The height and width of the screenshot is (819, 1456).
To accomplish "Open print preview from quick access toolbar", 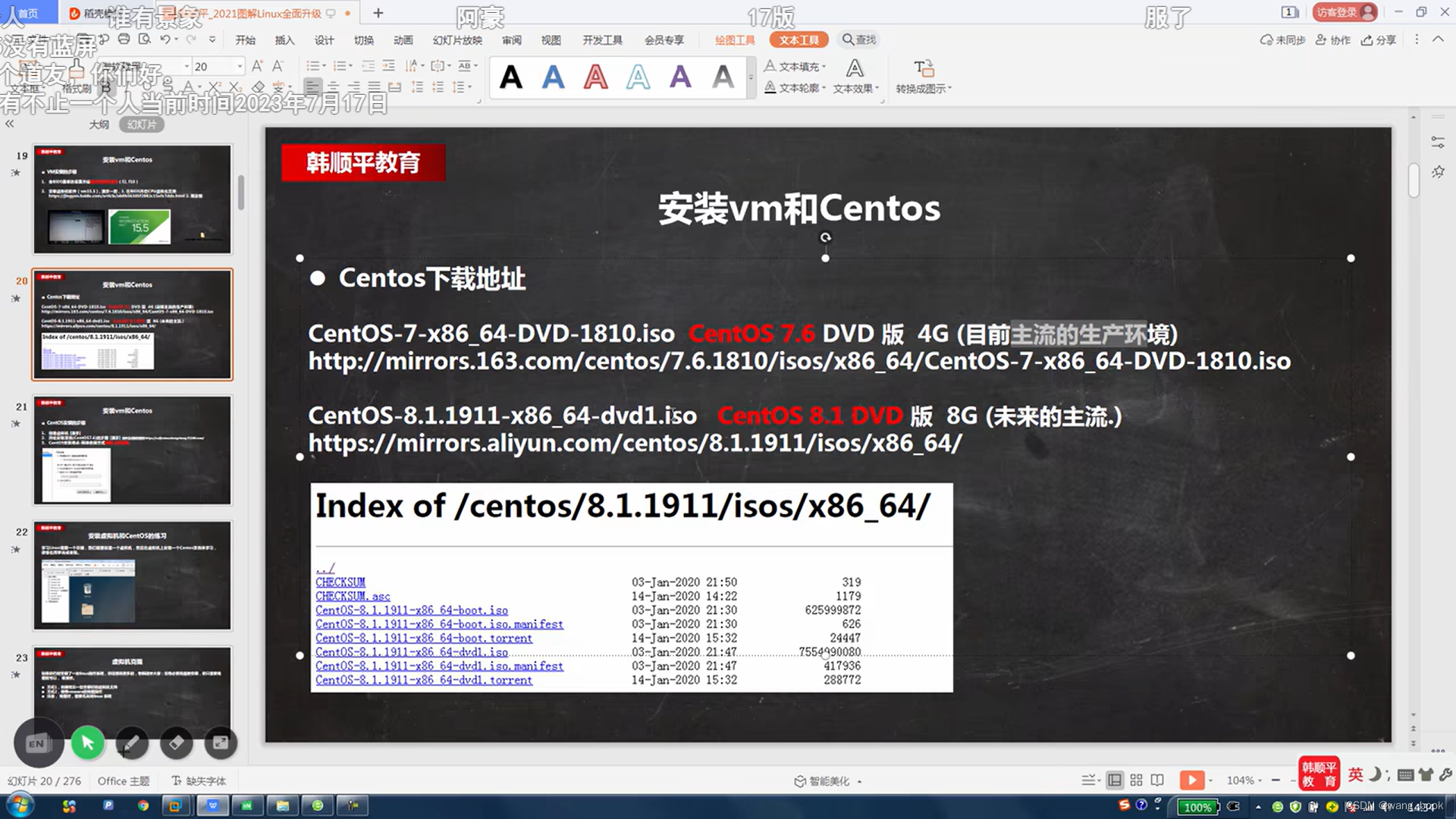I will (144, 39).
